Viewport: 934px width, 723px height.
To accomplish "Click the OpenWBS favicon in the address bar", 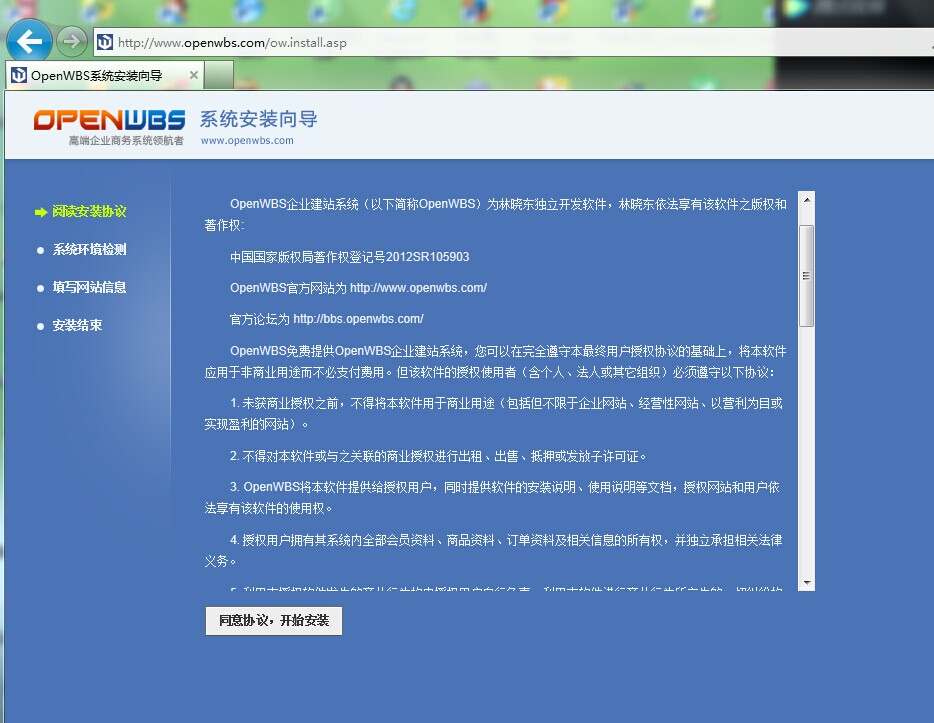I will (104, 42).
